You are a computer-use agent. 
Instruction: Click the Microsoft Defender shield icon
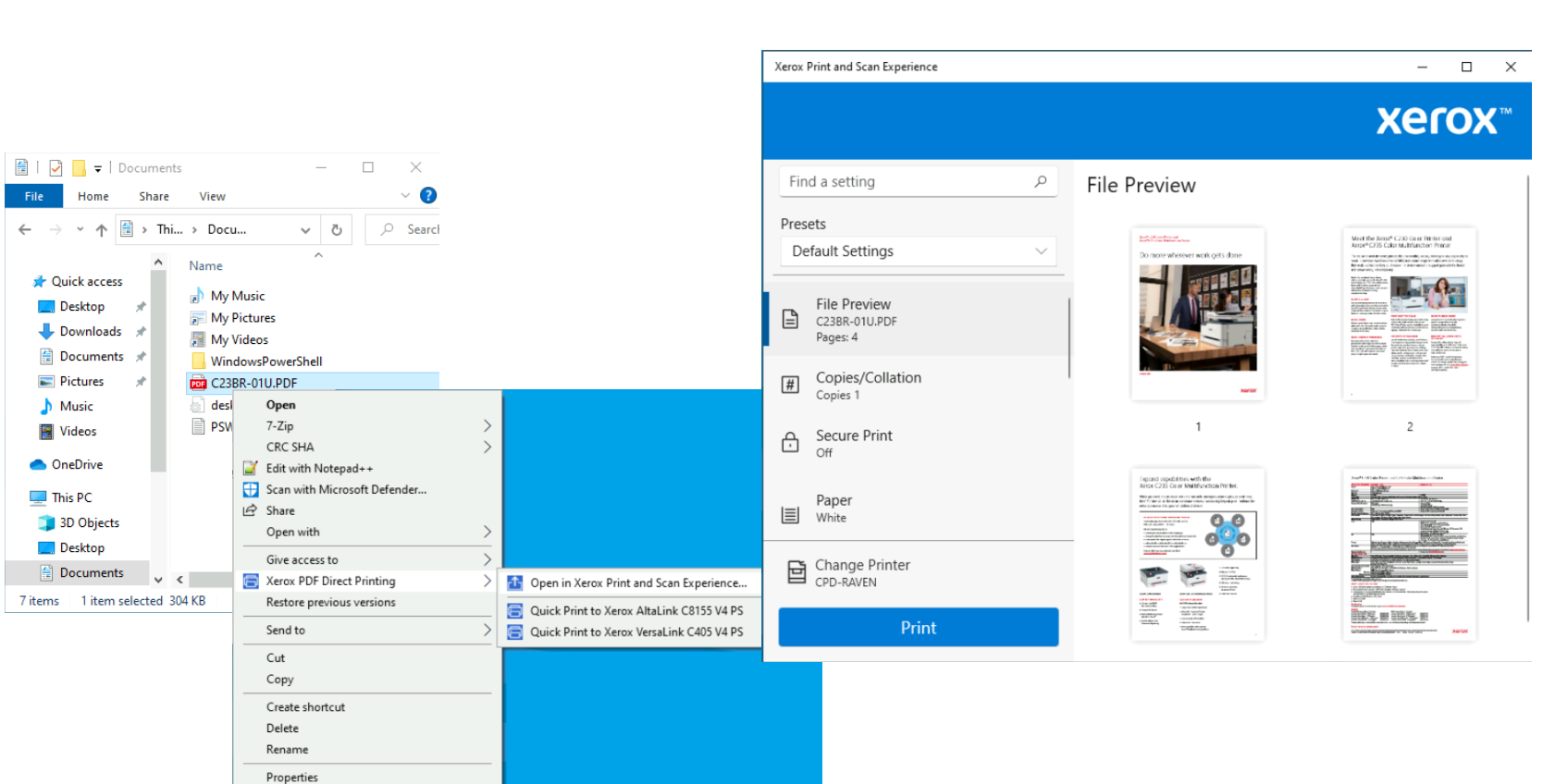pyautogui.click(x=250, y=490)
